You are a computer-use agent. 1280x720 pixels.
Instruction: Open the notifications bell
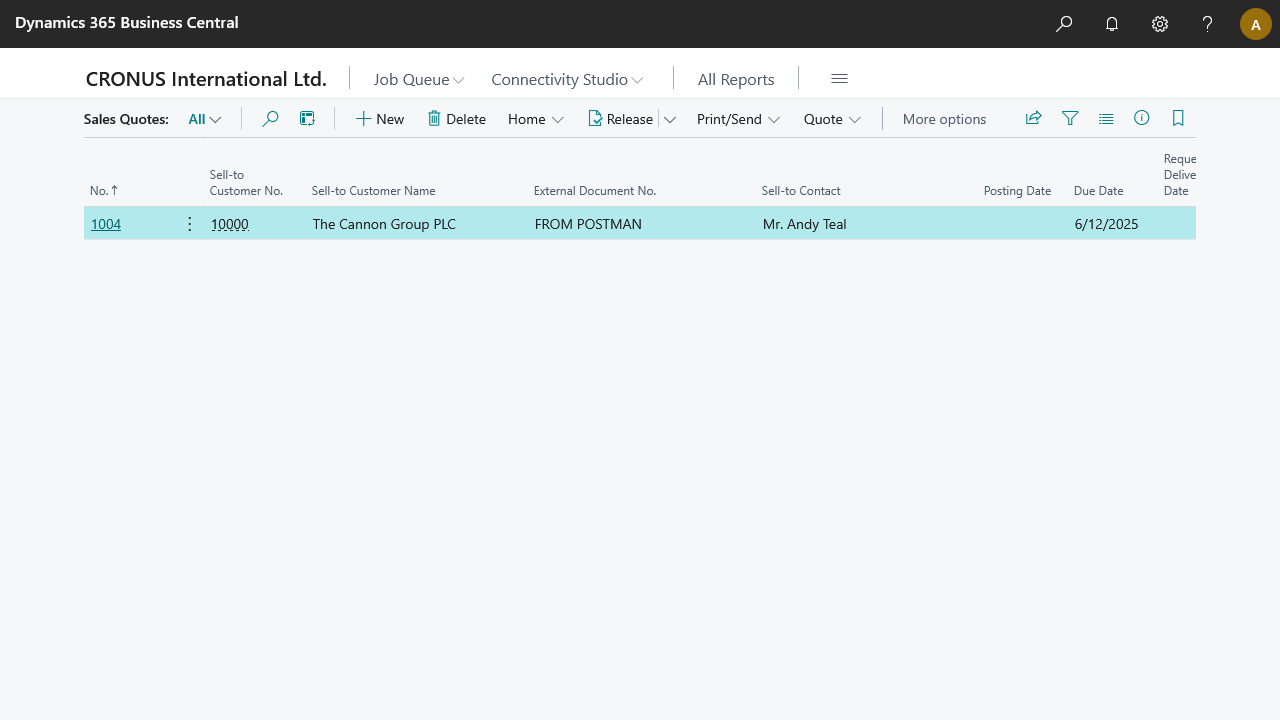click(x=1112, y=24)
